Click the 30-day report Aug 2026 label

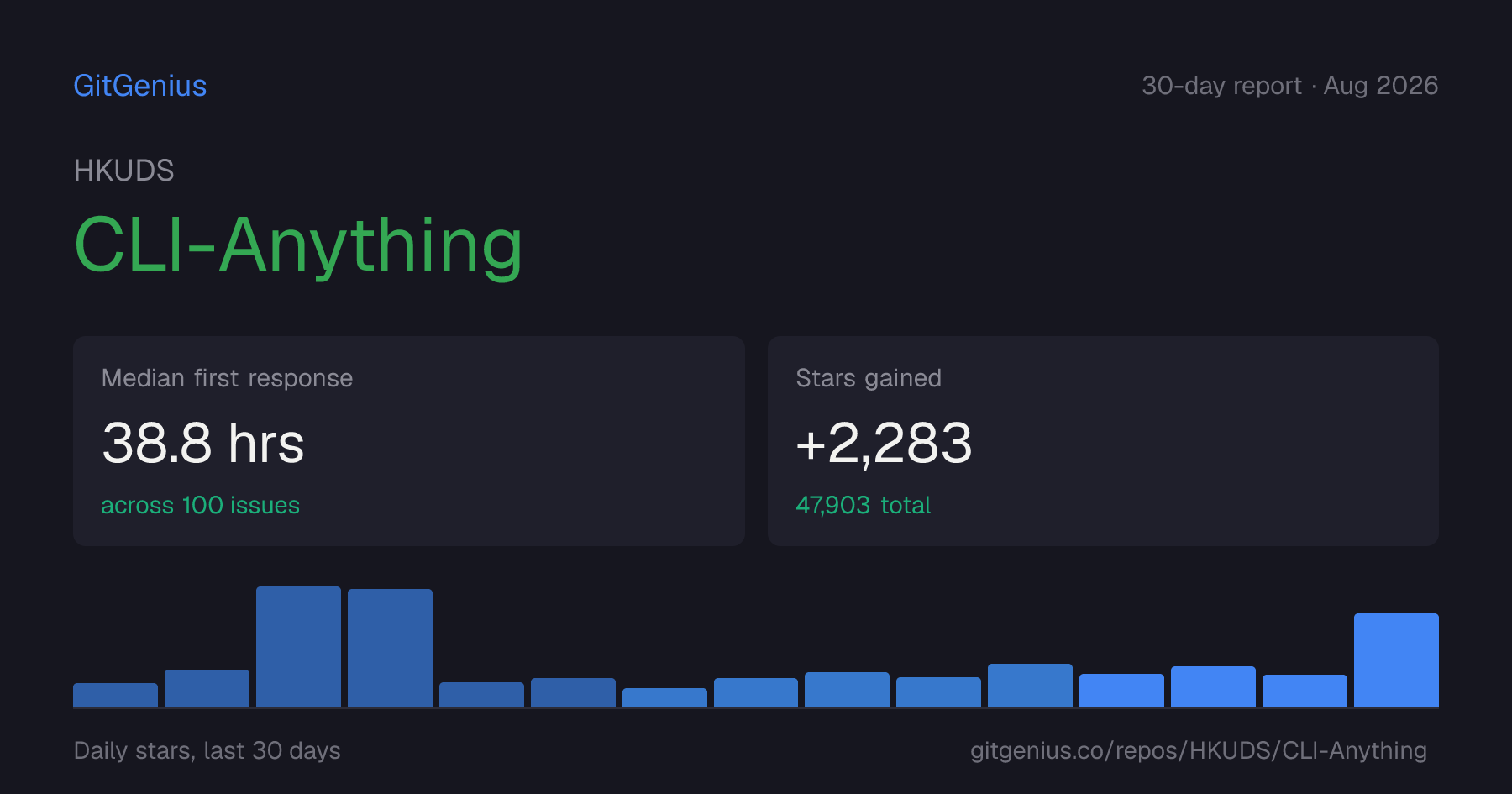click(1289, 86)
